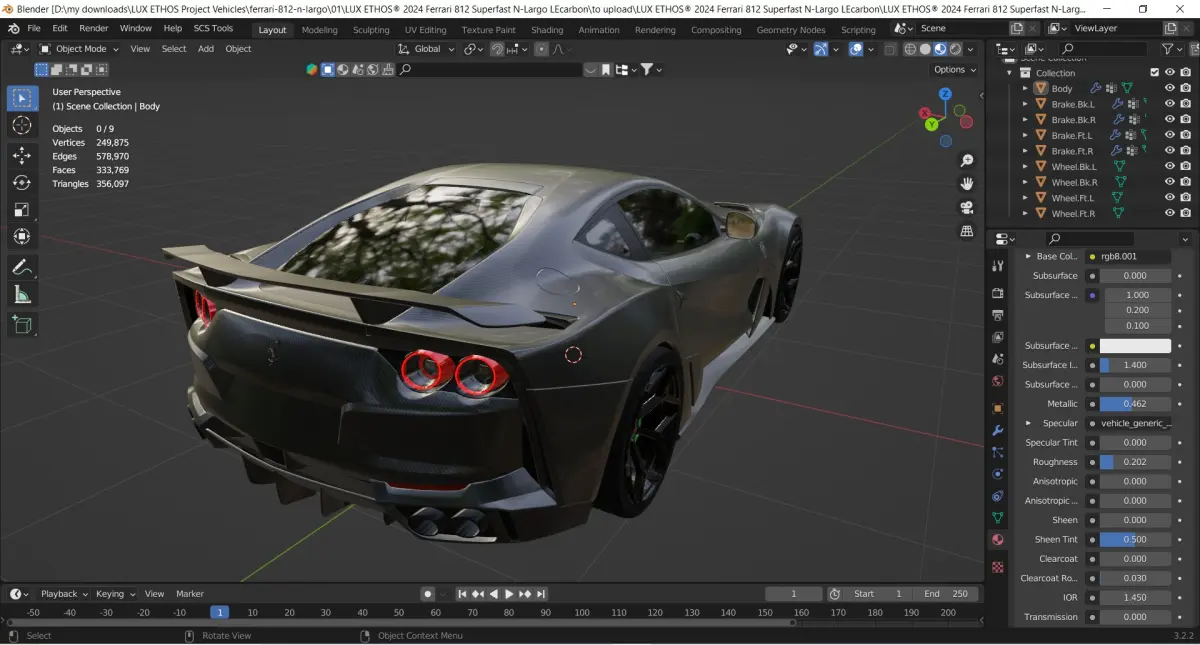Switch to Modeling workspace tab

tap(320, 30)
